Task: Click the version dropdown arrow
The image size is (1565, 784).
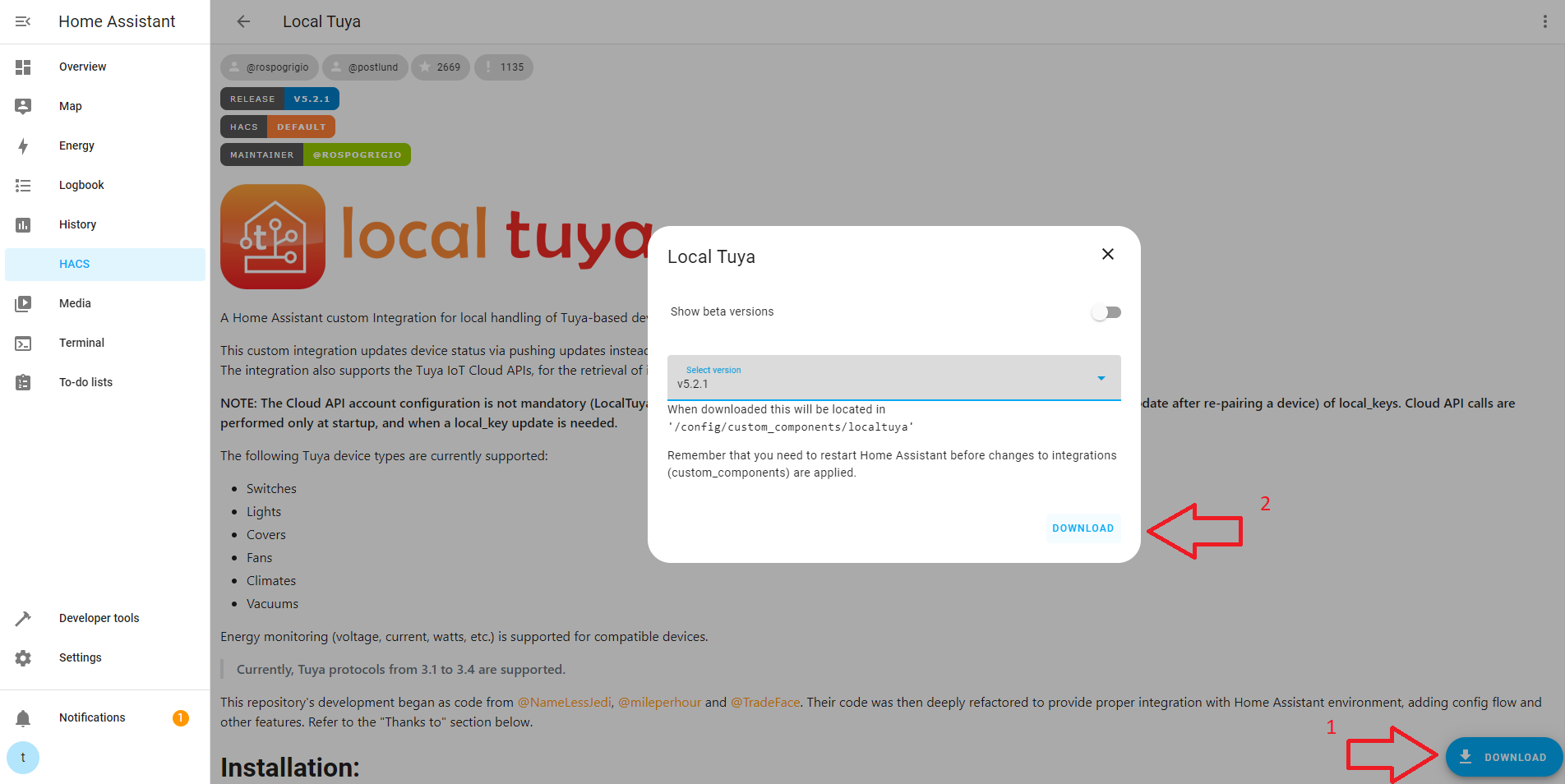Action: (1101, 378)
